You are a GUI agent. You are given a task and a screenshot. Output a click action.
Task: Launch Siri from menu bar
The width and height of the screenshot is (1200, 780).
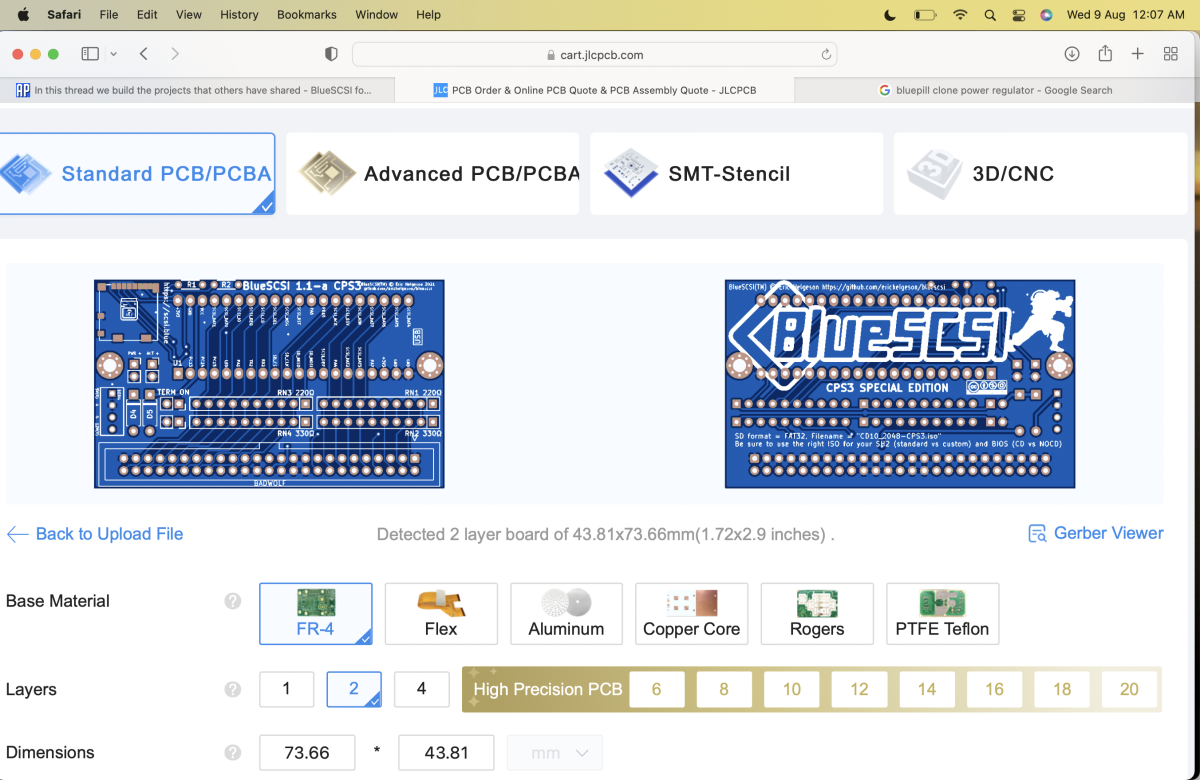pos(1046,15)
